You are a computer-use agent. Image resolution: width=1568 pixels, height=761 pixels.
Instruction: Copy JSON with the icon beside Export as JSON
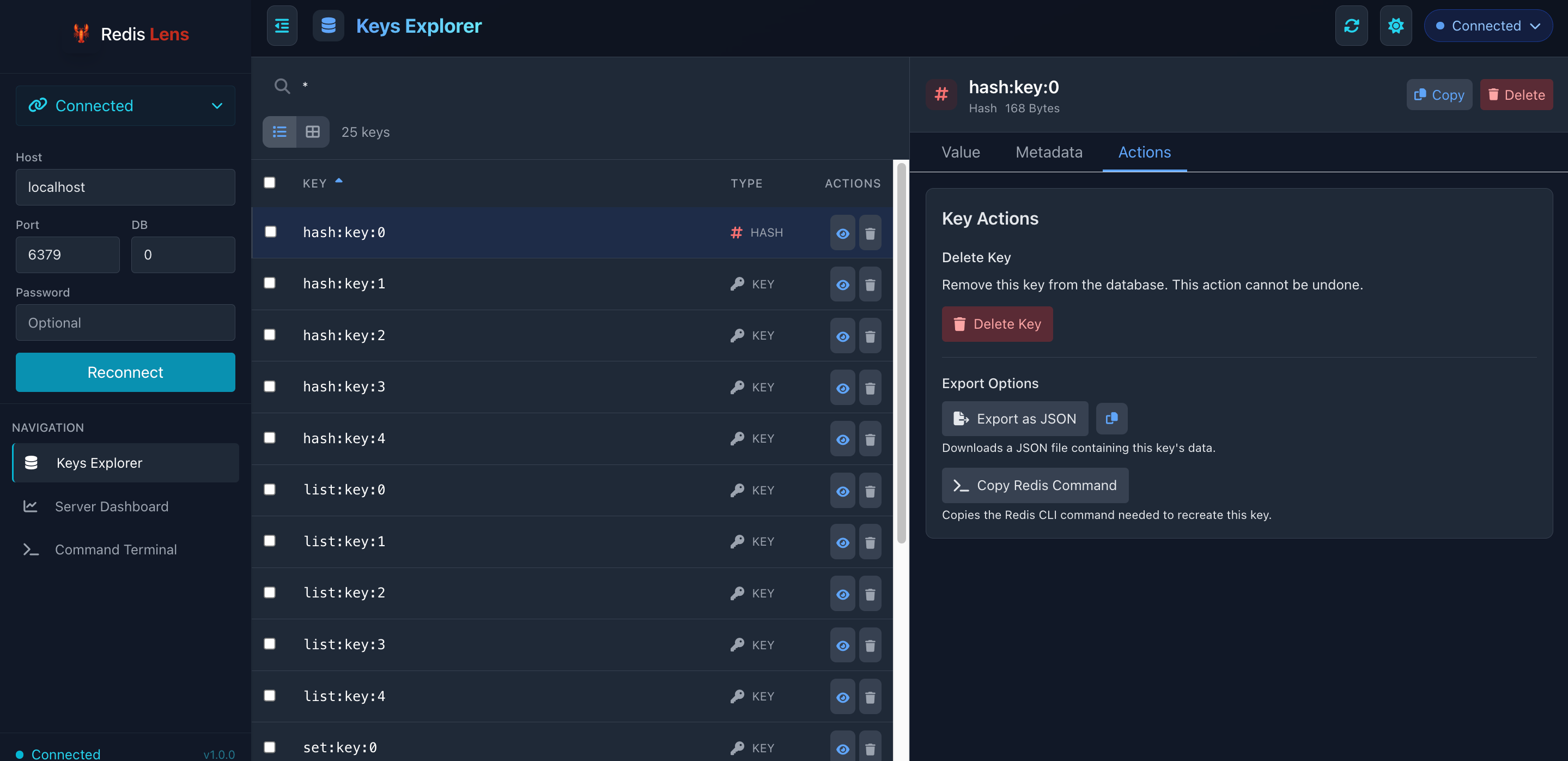(x=1111, y=418)
